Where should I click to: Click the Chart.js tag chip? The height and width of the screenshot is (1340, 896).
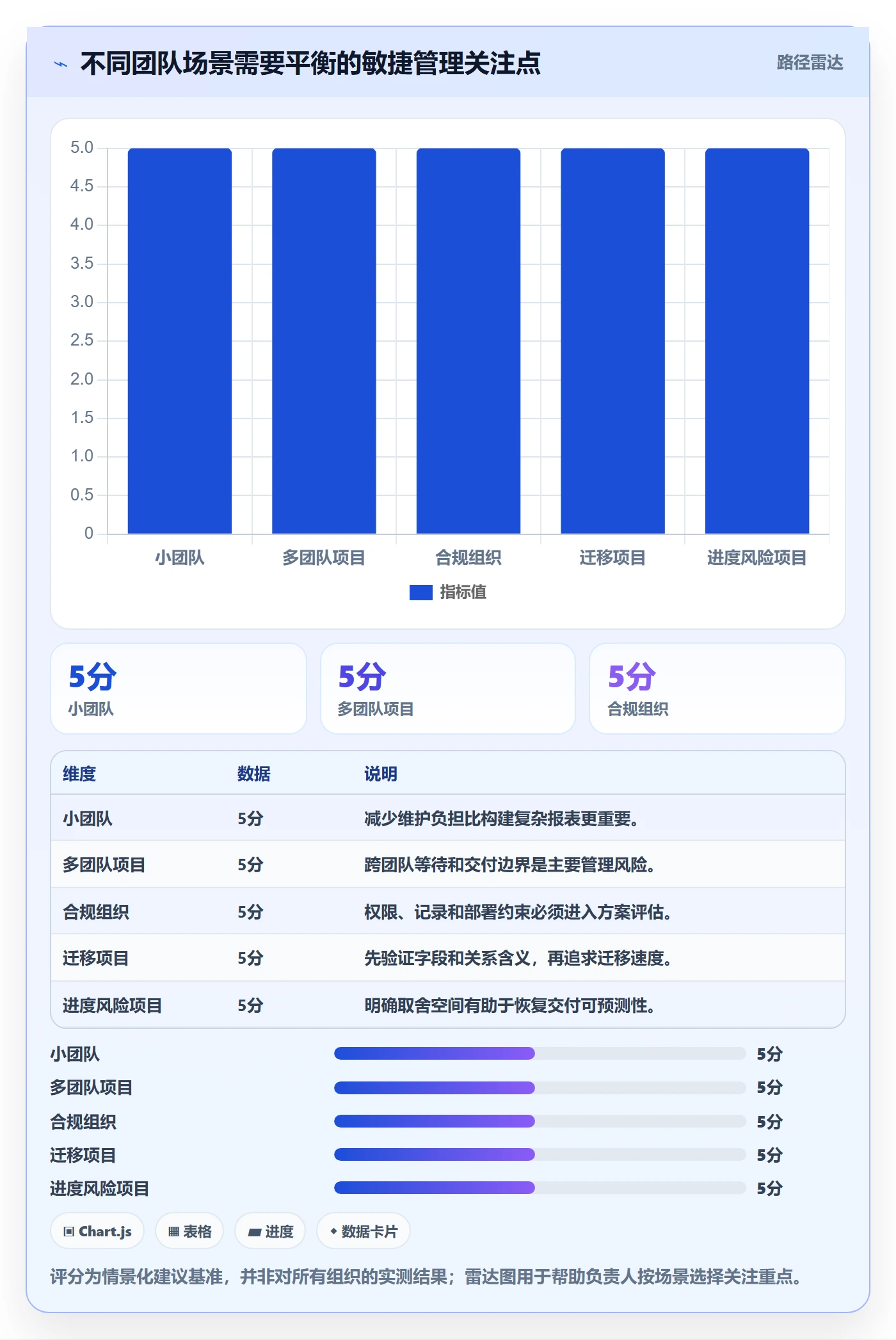click(97, 1231)
